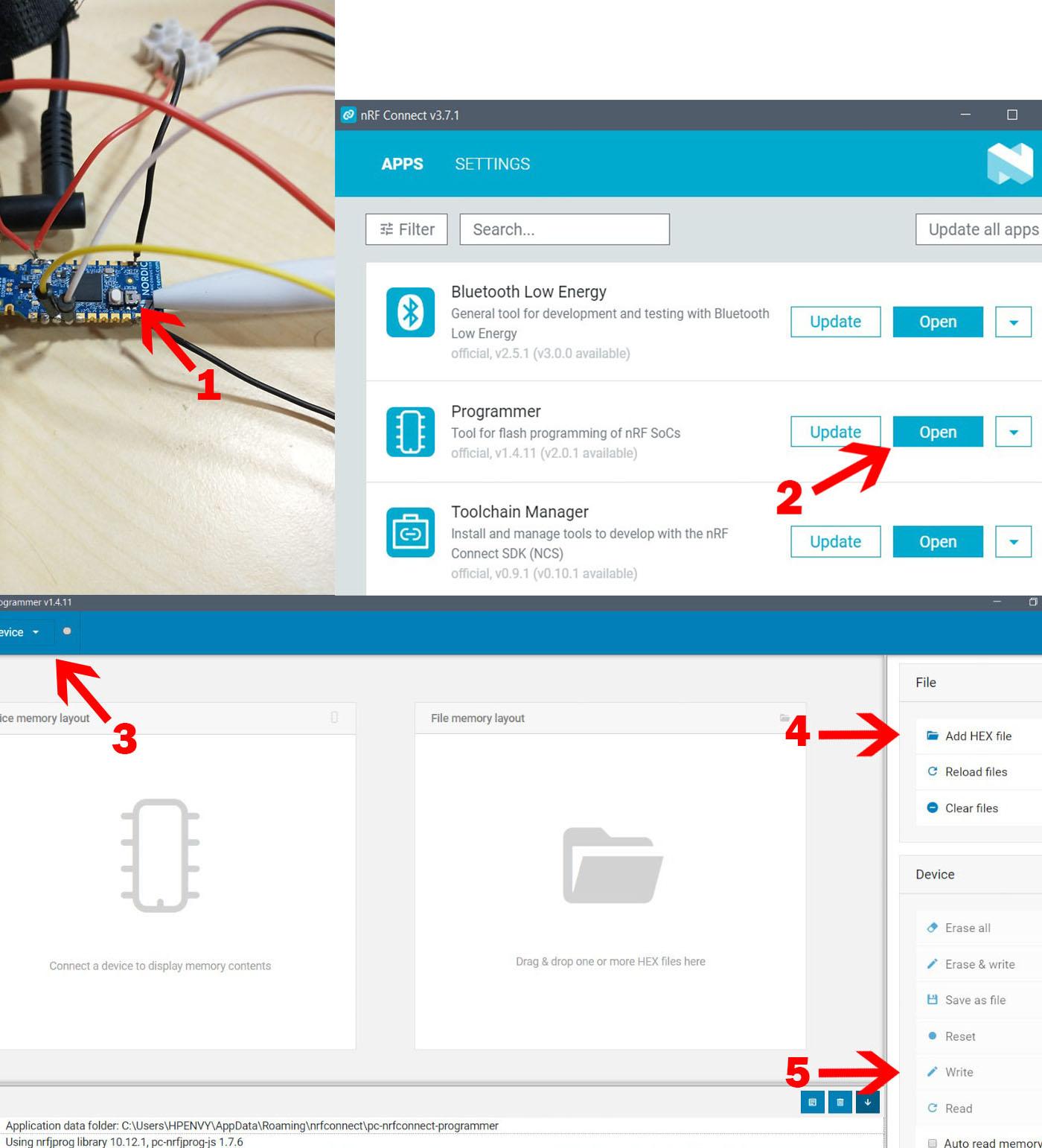This screenshot has height=1148, width=1042.
Task: Click the Clear files label
Action: coord(971,808)
